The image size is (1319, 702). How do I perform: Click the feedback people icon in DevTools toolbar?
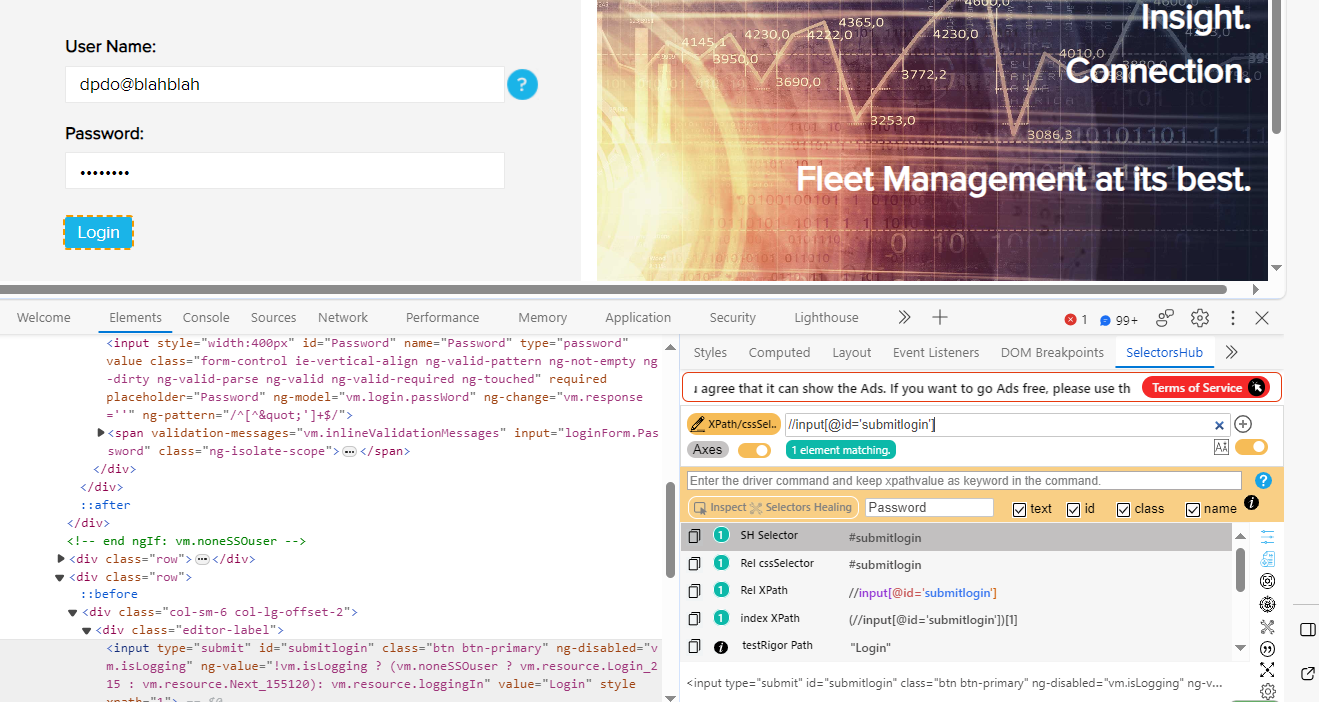click(x=1165, y=318)
